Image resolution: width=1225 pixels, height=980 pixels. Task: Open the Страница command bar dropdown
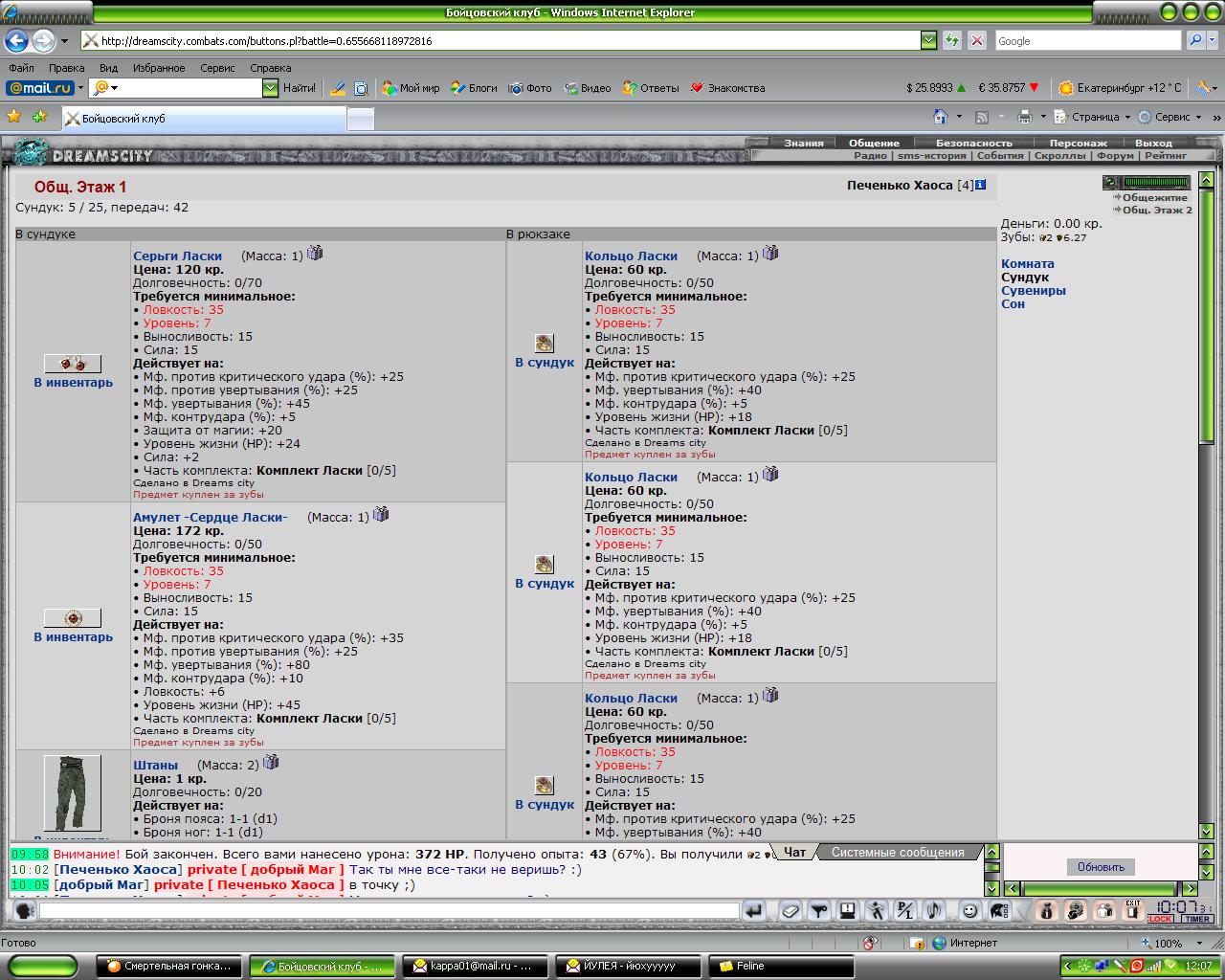[1092, 117]
